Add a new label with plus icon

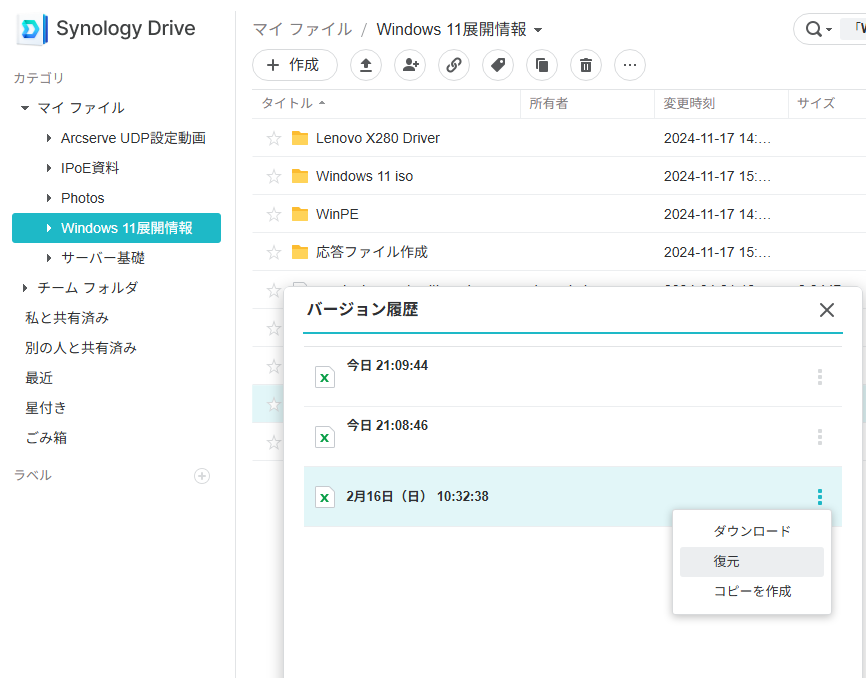point(202,476)
